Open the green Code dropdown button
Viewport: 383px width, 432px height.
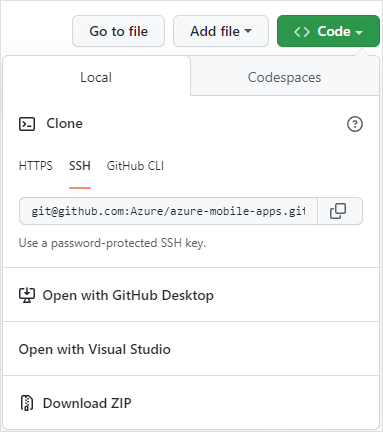click(328, 31)
